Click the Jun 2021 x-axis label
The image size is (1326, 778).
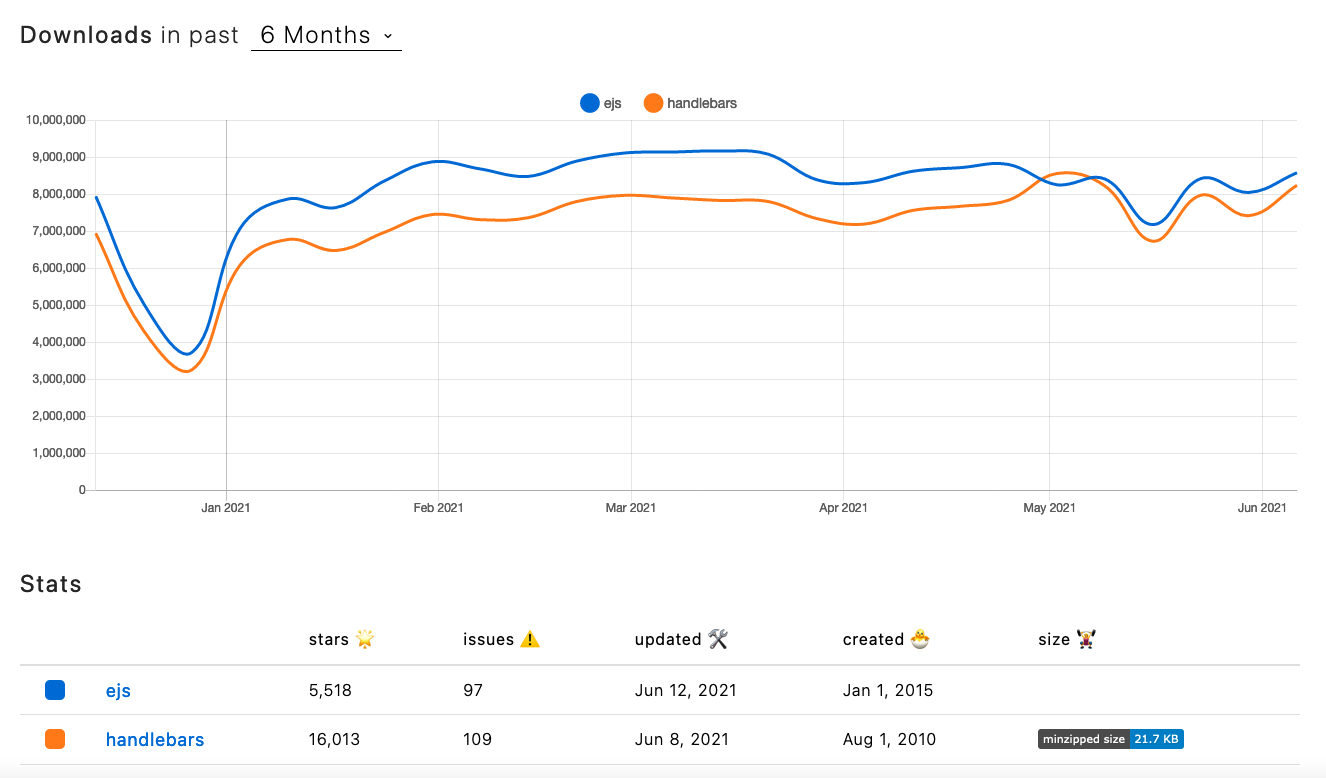click(1262, 508)
